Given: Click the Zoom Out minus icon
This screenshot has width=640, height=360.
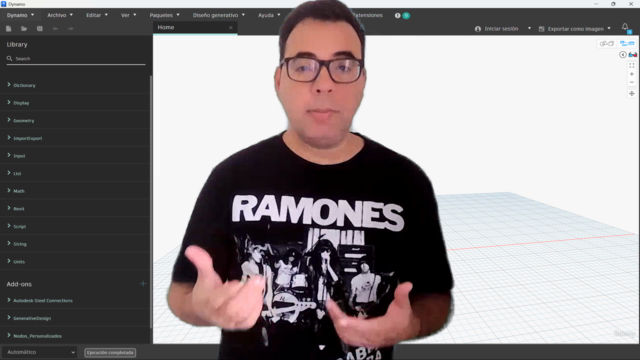Looking at the screenshot, I should (x=632, y=82).
